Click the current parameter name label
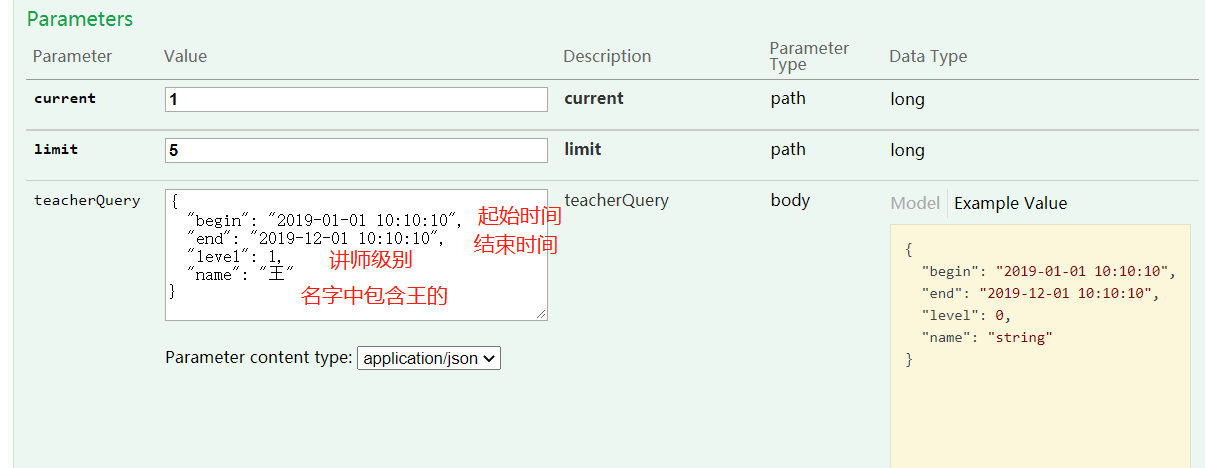Screen dimensions: 1205x468 point(65,98)
